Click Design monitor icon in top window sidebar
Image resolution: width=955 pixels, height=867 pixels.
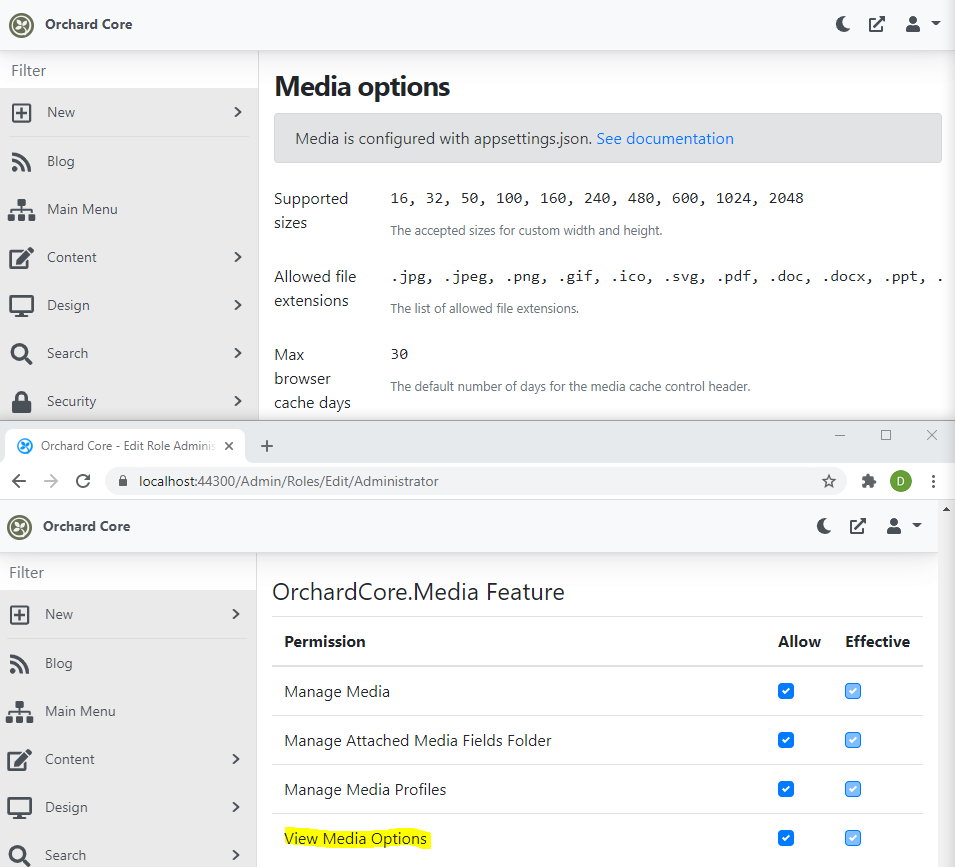pyautogui.click(x=21, y=306)
